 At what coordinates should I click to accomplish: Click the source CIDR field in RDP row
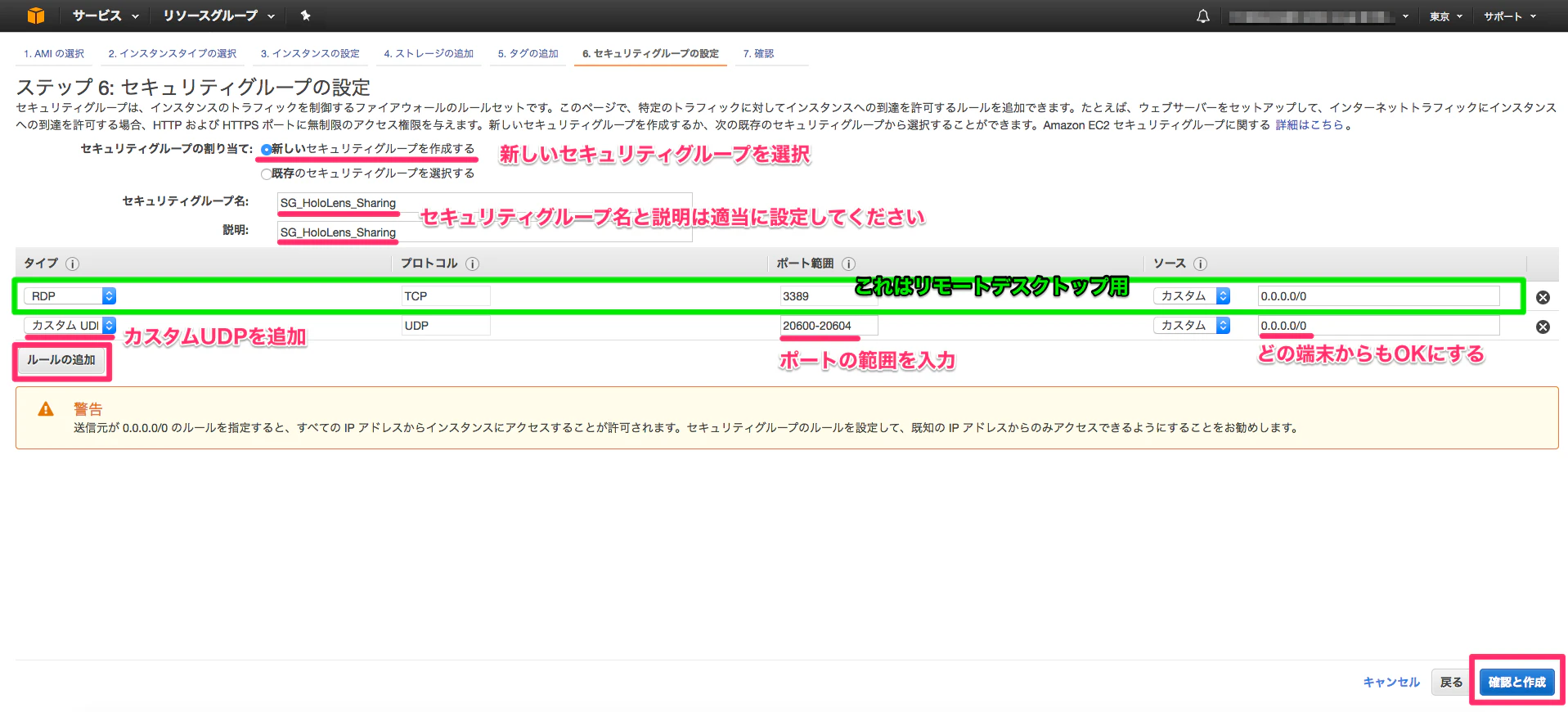tap(1378, 296)
